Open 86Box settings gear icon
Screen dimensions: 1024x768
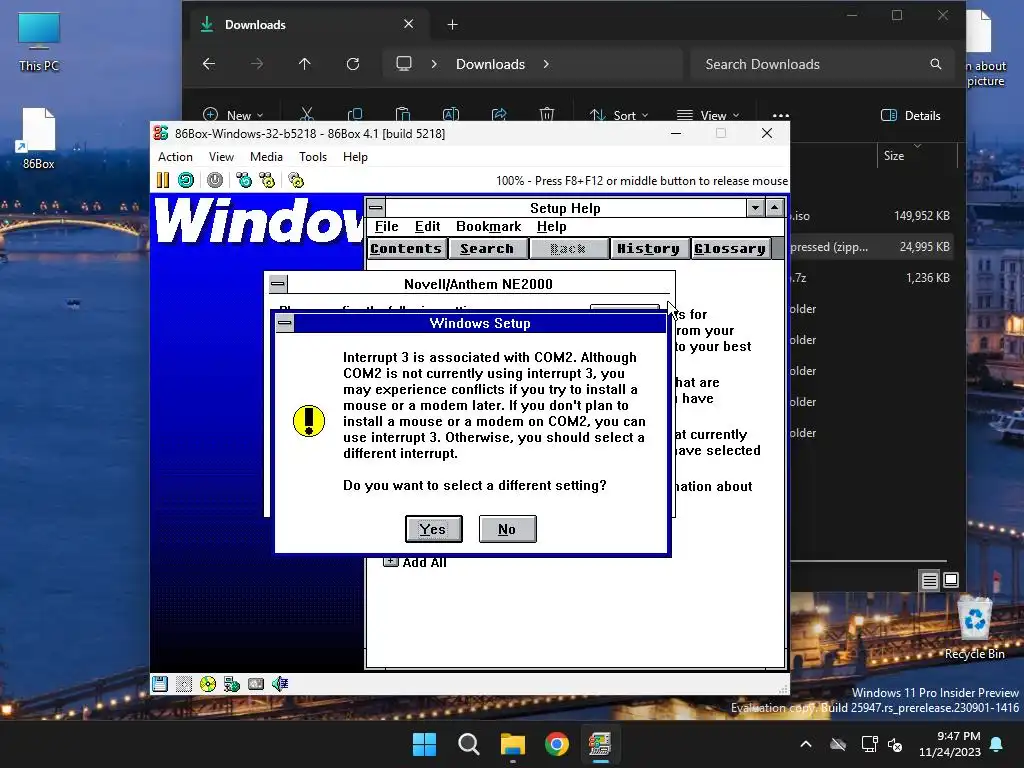pos(296,180)
